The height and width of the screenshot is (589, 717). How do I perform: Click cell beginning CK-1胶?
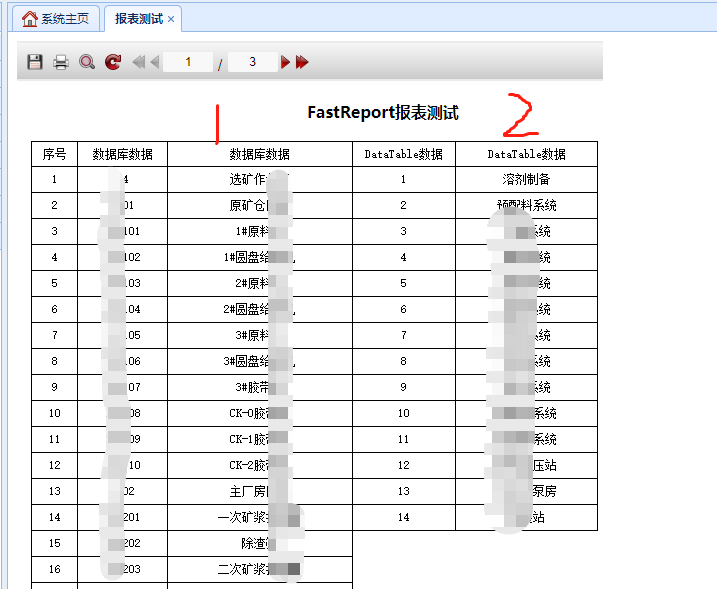[260, 439]
